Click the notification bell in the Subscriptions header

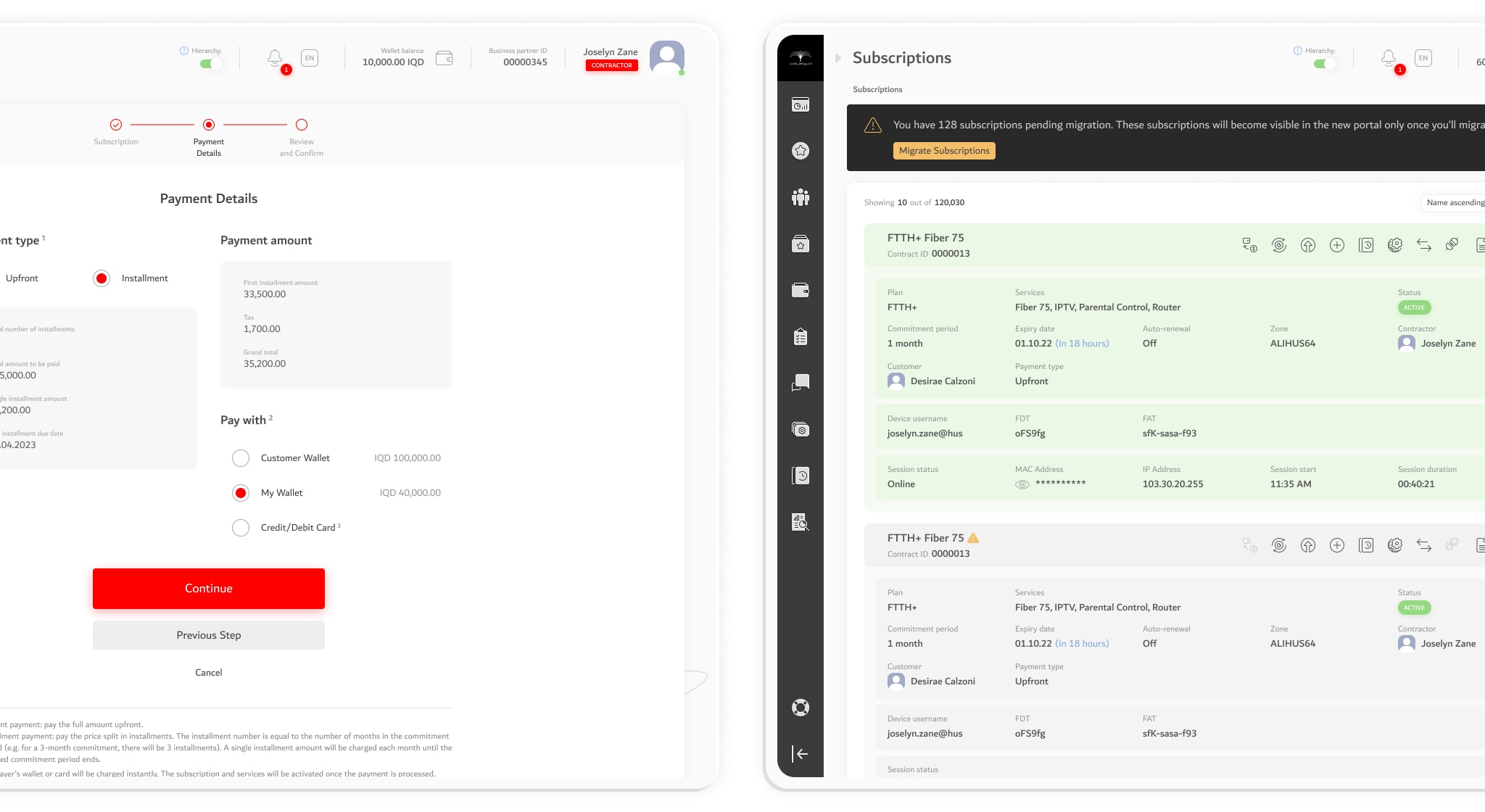(1389, 58)
